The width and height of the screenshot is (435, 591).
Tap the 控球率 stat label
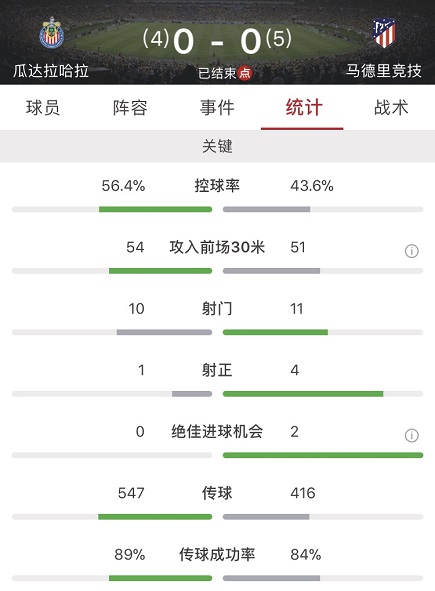coord(217,186)
